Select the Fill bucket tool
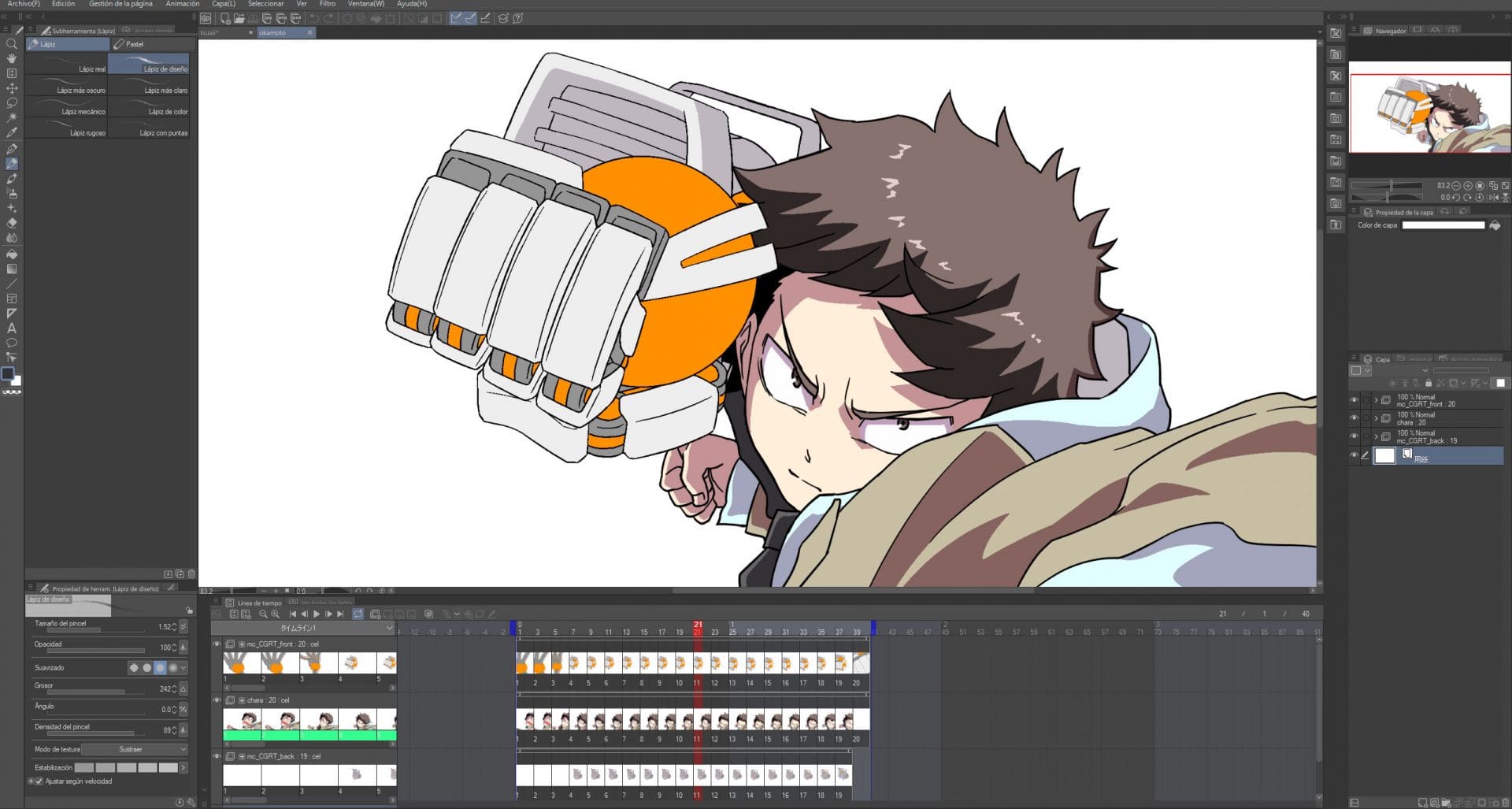This screenshot has width=1512, height=809. click(12, 254)
